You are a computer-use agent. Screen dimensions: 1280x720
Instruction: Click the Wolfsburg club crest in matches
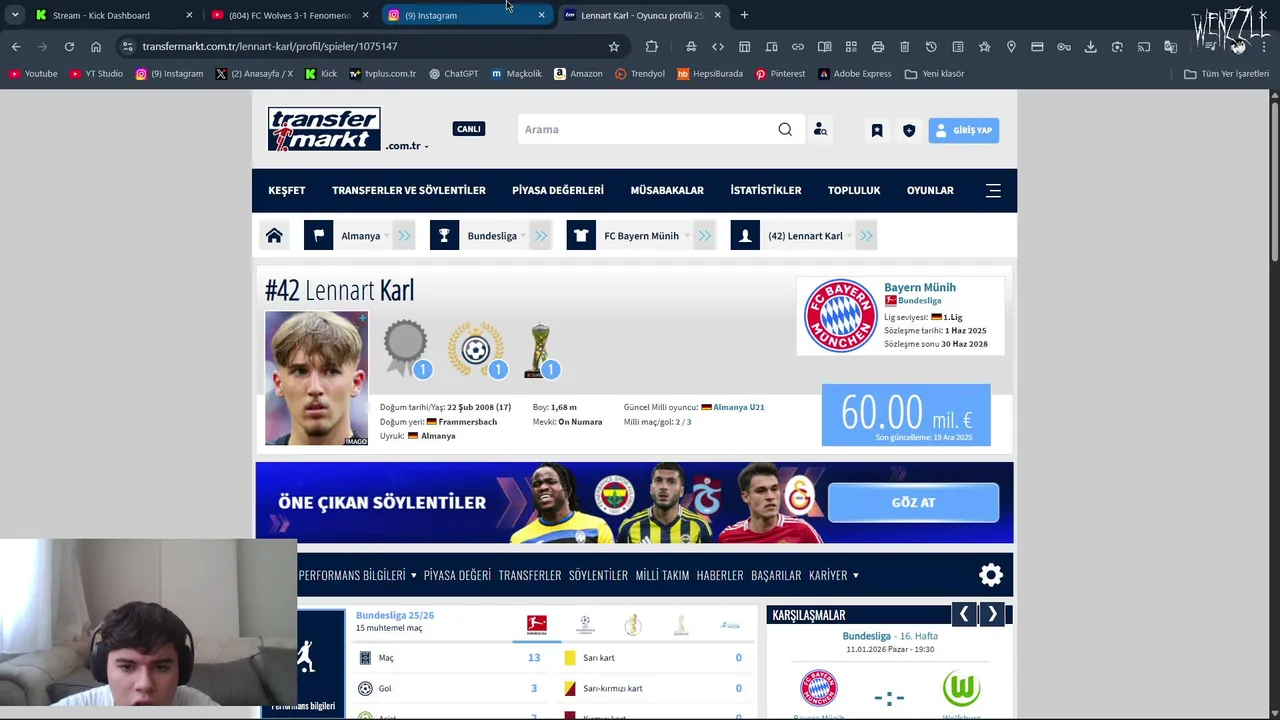[x=962, y=688]
